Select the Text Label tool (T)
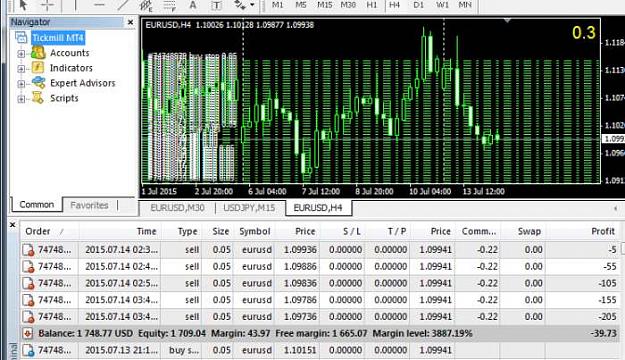This screenshot has width=625, height=360. point(216,5)
